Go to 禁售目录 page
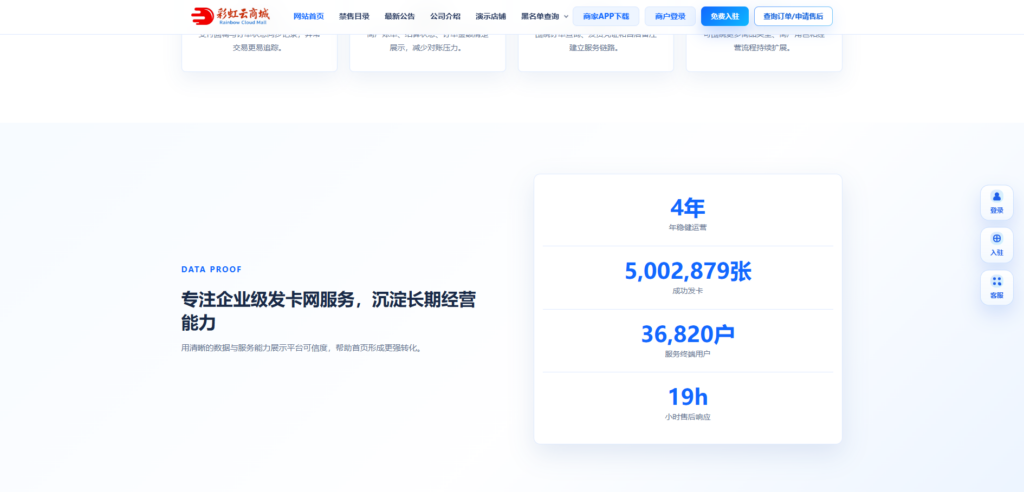 (x=354, y=16)
